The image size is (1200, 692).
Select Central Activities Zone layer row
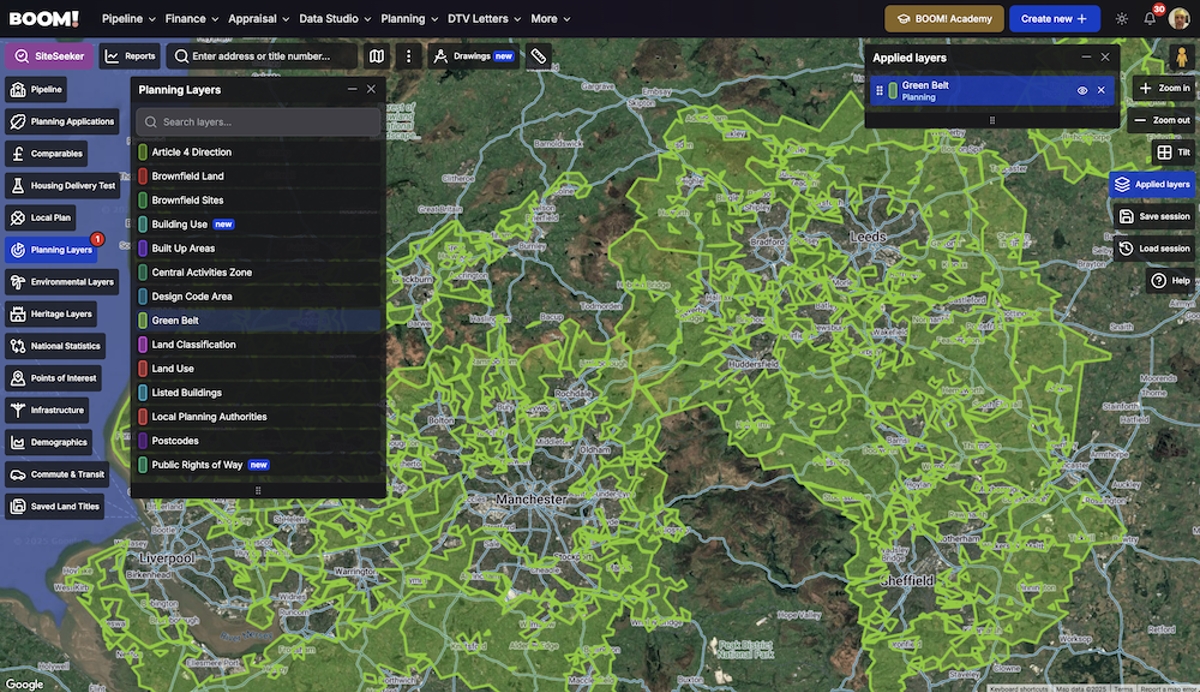(258, 272)
